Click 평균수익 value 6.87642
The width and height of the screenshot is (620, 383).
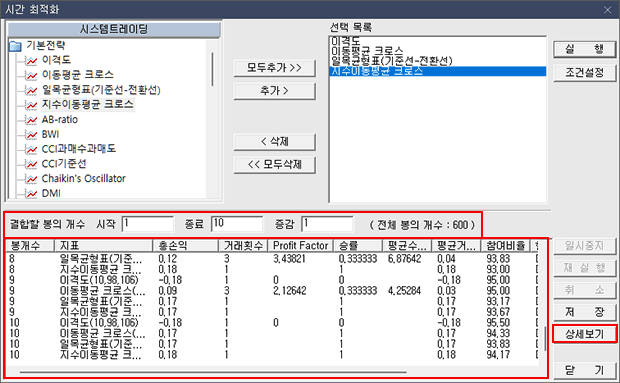405,259
